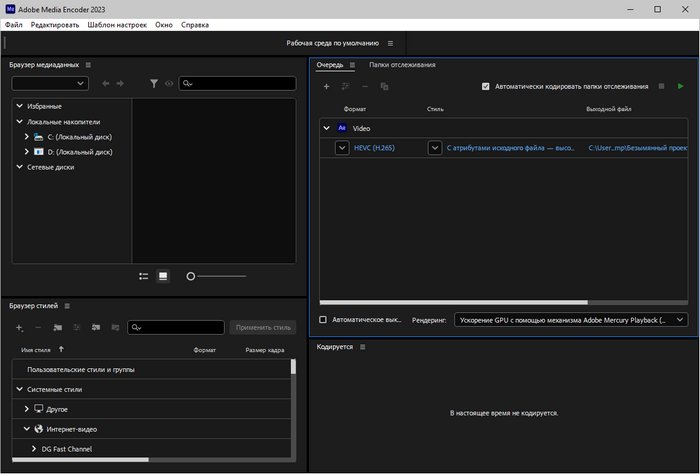Screen dimensions: 700x474
Task: Click the Import presets icon
Action: pyautogui.click(x=96, y=328)
